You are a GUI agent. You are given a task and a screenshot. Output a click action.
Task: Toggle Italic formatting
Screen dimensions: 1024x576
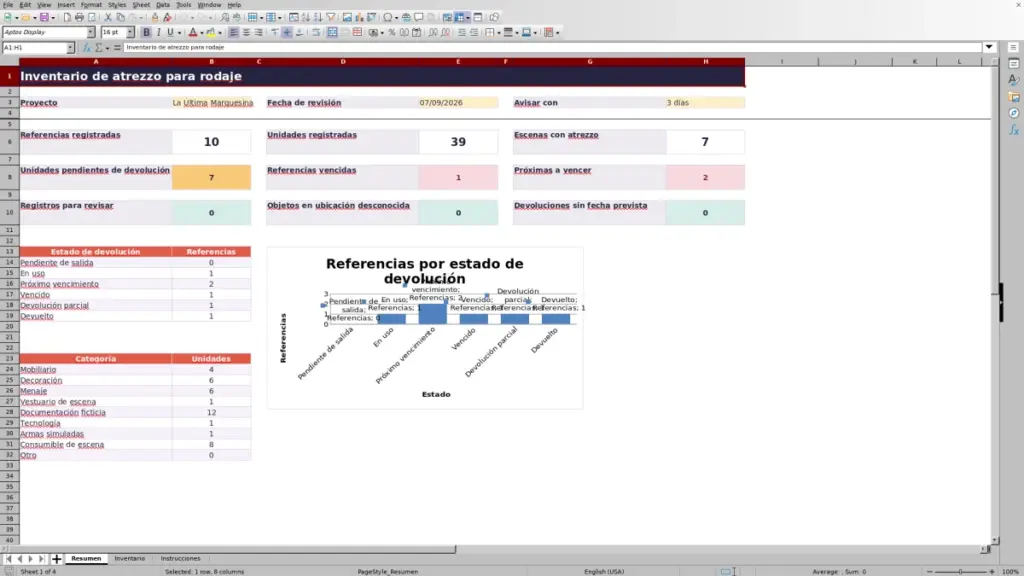(158, 32)
